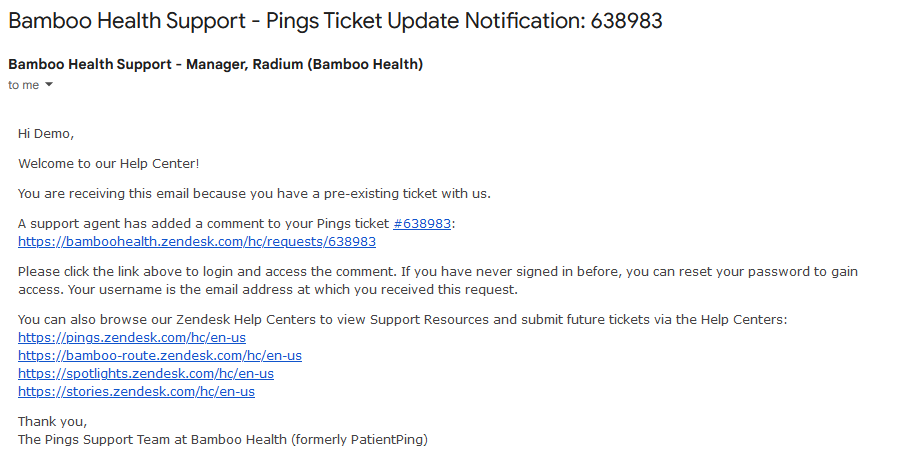Screen dimensions: 907x458
Task: Click the Pings Support Team signature line
Action: pos(223,439)
